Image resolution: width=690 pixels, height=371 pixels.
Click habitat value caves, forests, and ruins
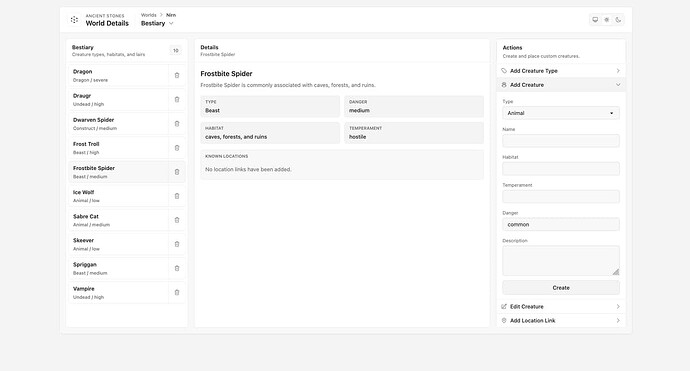pyautogui.click(x=236, y=137)
